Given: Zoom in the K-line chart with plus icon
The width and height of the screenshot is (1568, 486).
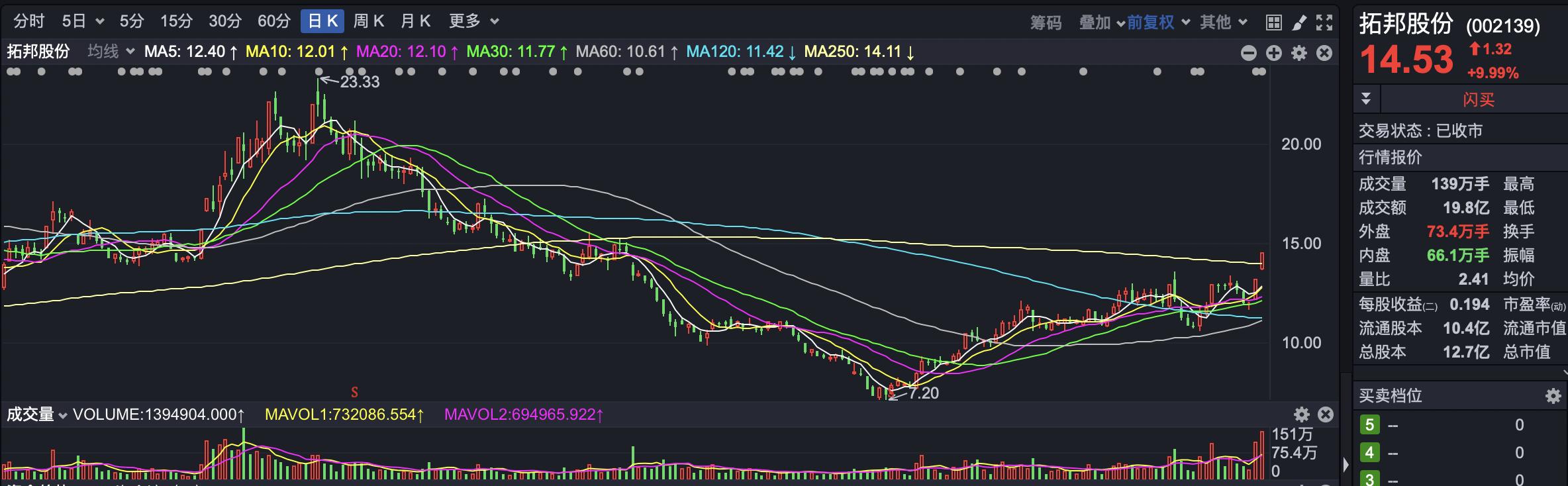Looking at the screenshot, I should click(1273, 53).
